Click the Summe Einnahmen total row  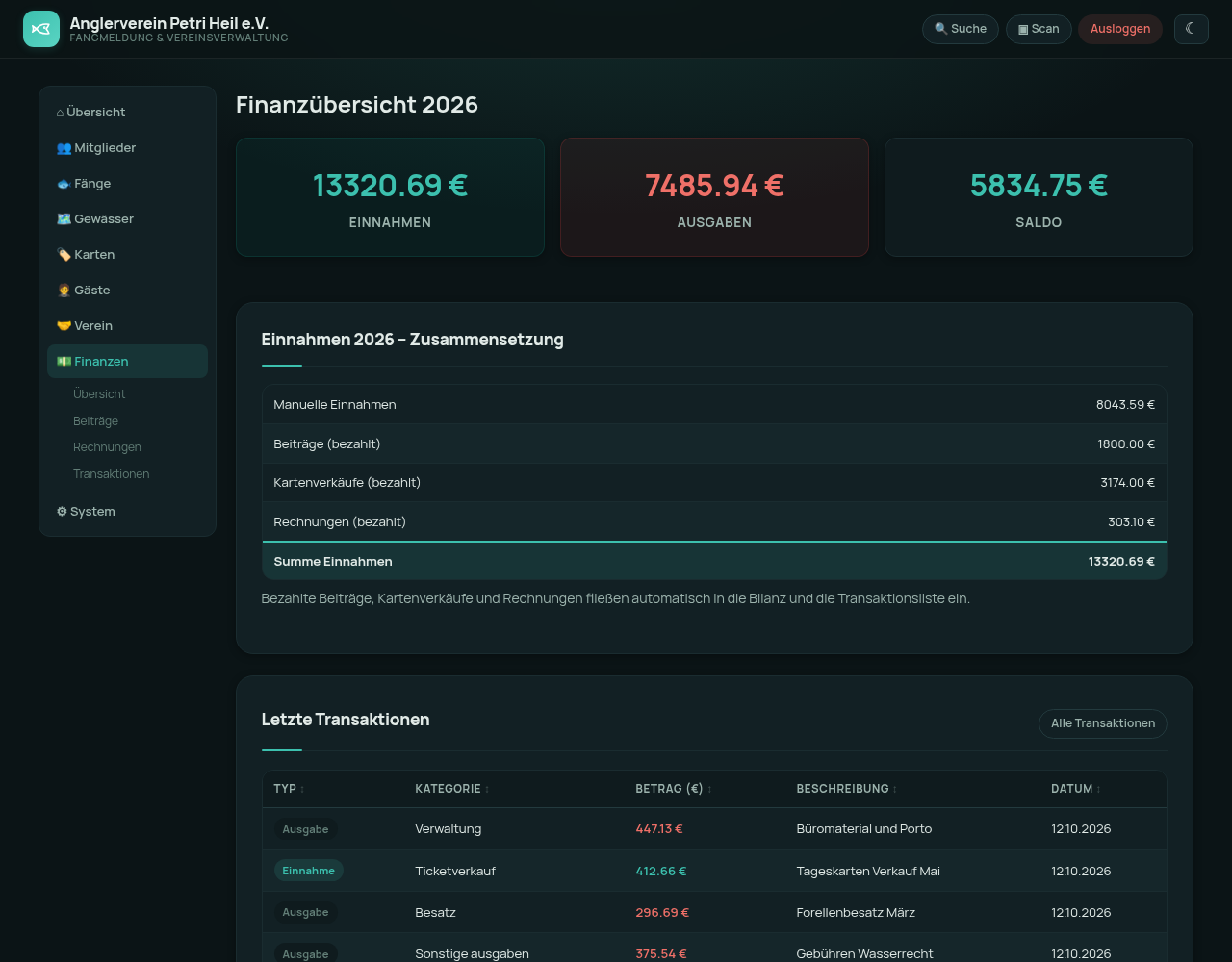[714, 562]
